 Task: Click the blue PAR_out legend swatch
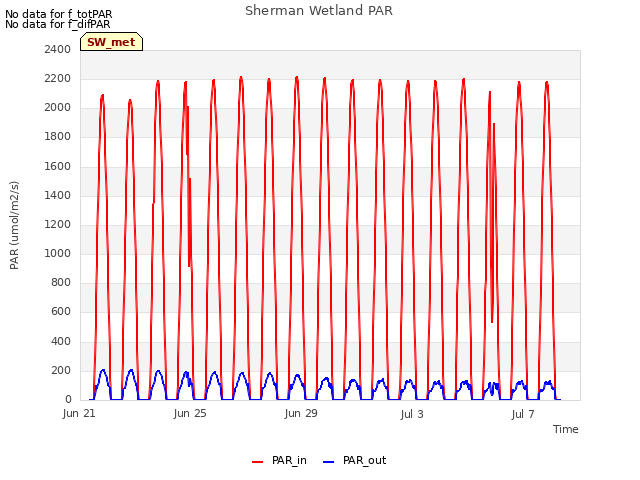(x=329, y=462)
